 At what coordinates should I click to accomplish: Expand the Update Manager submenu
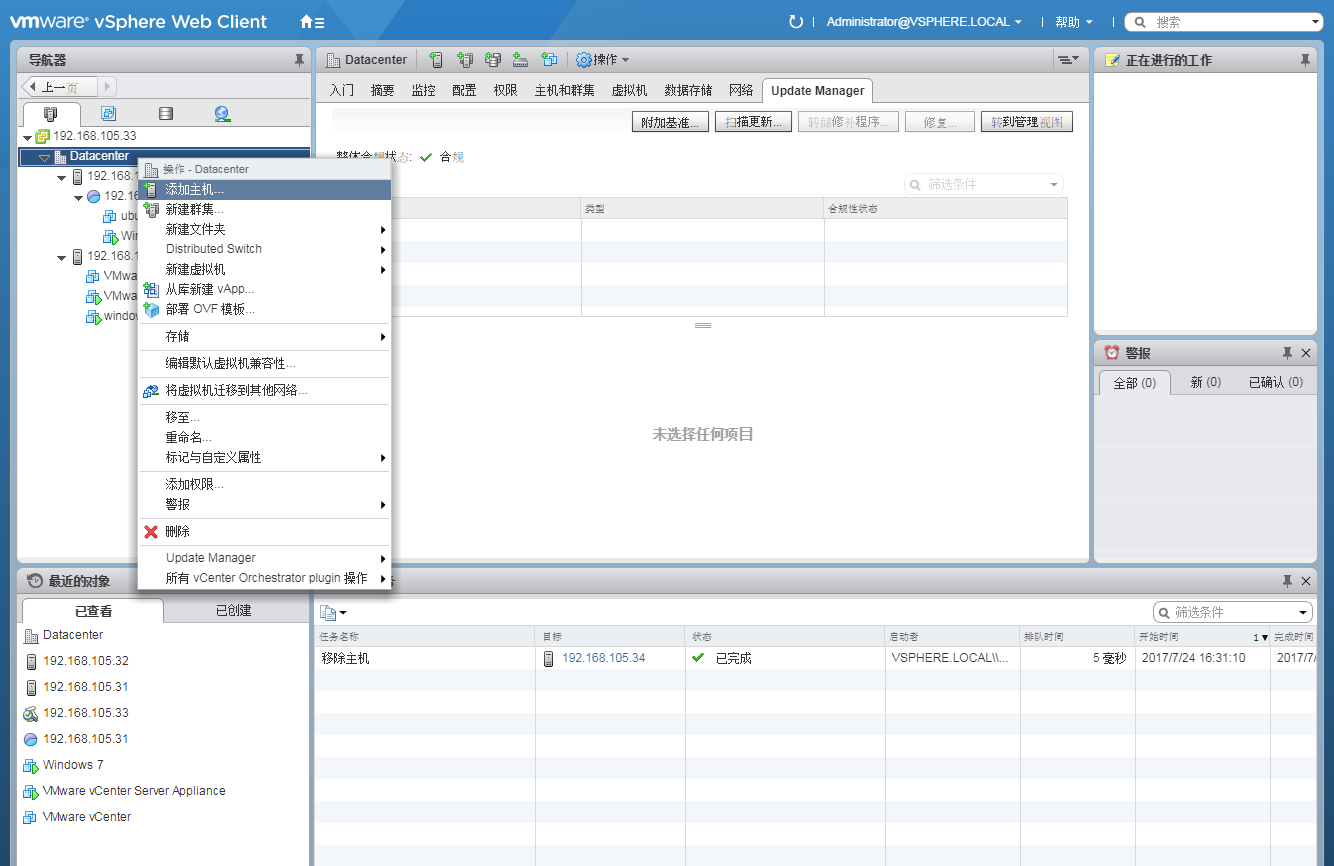tap(265, 558)
